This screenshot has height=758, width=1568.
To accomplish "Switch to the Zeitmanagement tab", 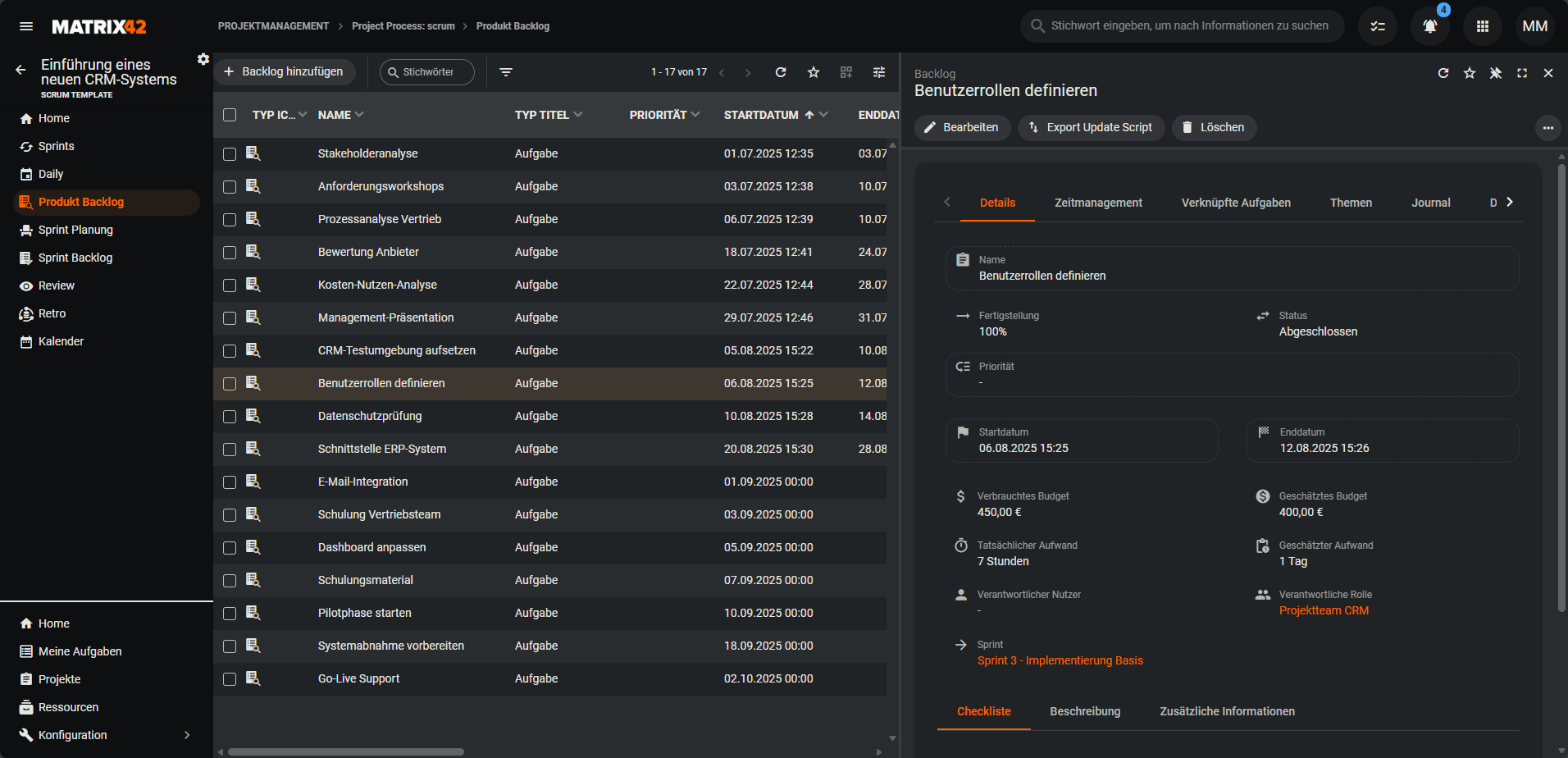I will (x=1098, y=203).
